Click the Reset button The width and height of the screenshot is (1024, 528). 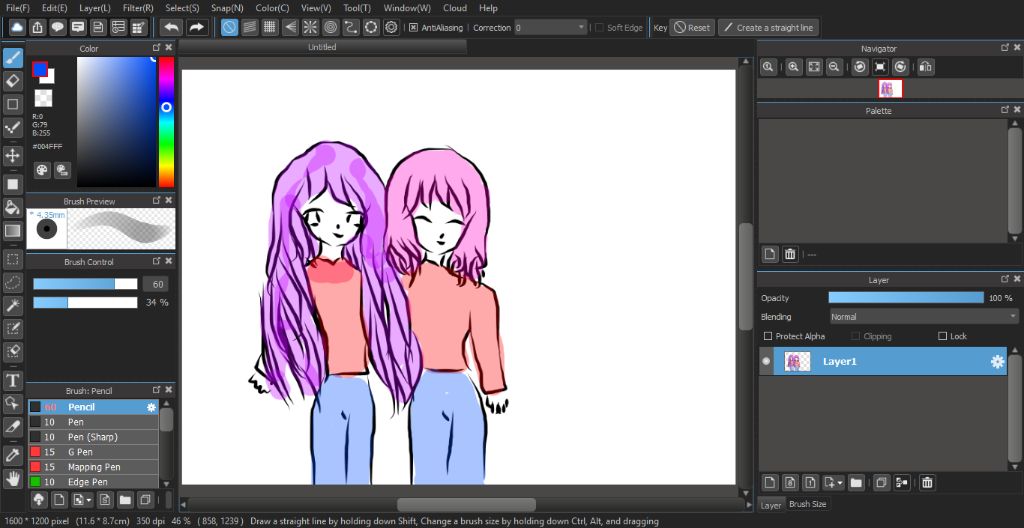[x=692, y=27]
